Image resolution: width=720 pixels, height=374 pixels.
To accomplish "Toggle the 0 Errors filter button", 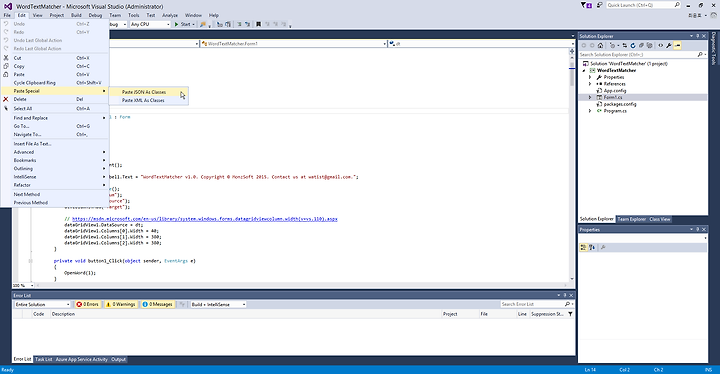I will [87, 304].
